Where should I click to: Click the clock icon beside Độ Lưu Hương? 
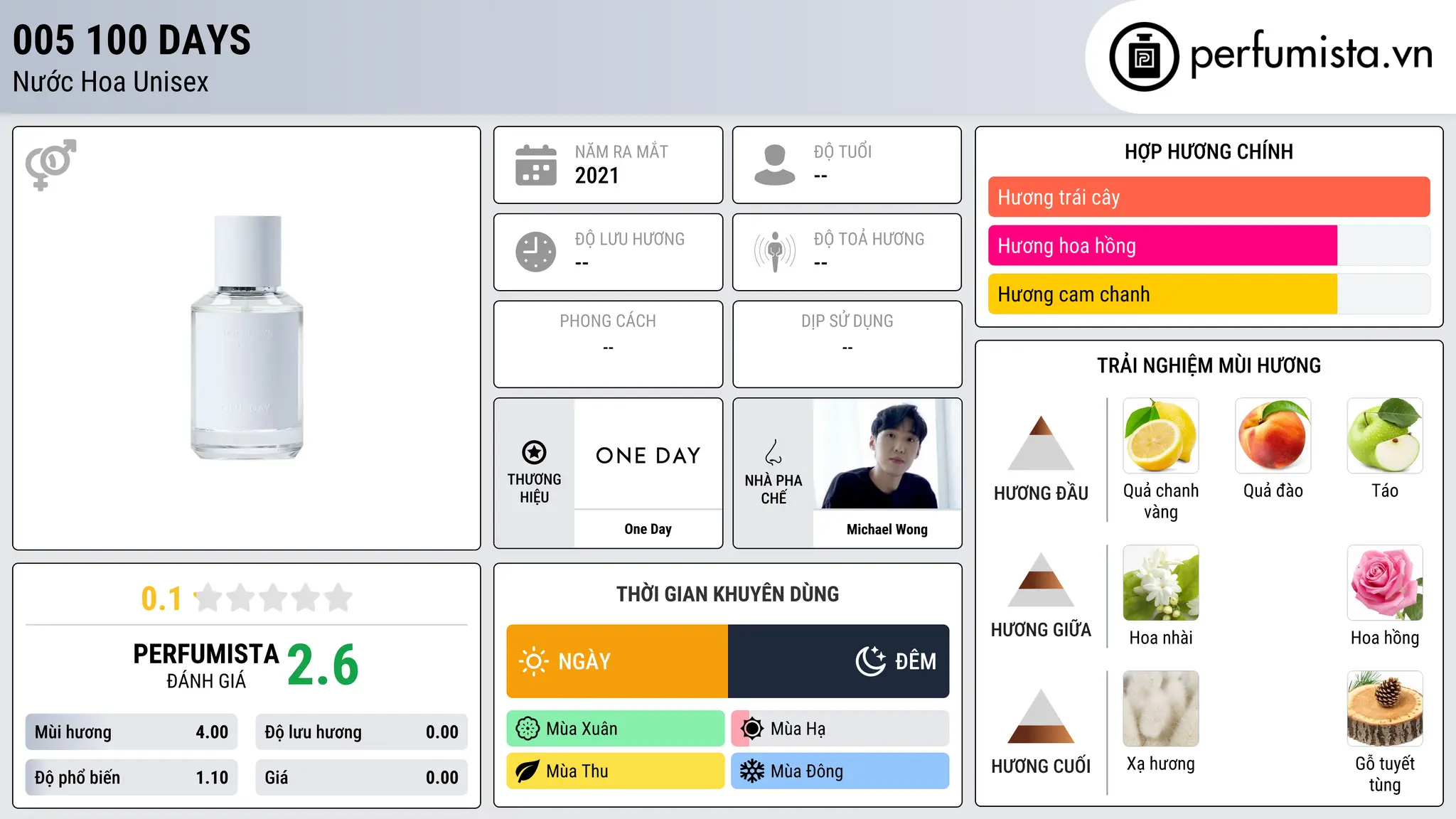pos(536,252)
